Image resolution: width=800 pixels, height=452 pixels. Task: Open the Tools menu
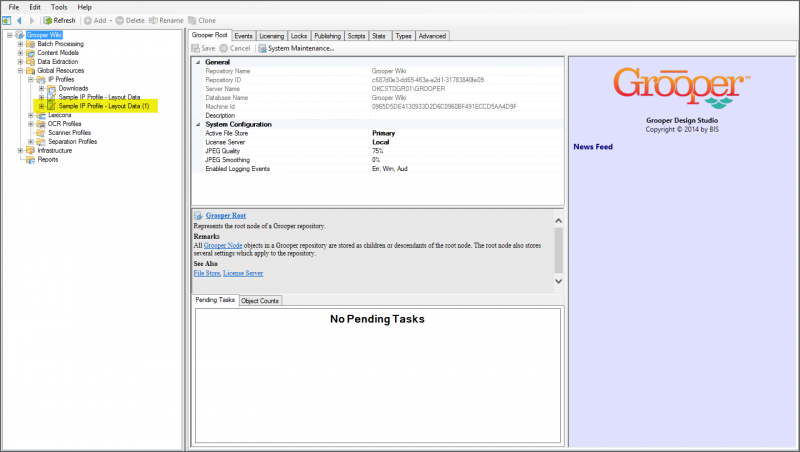tap(59, 7)
